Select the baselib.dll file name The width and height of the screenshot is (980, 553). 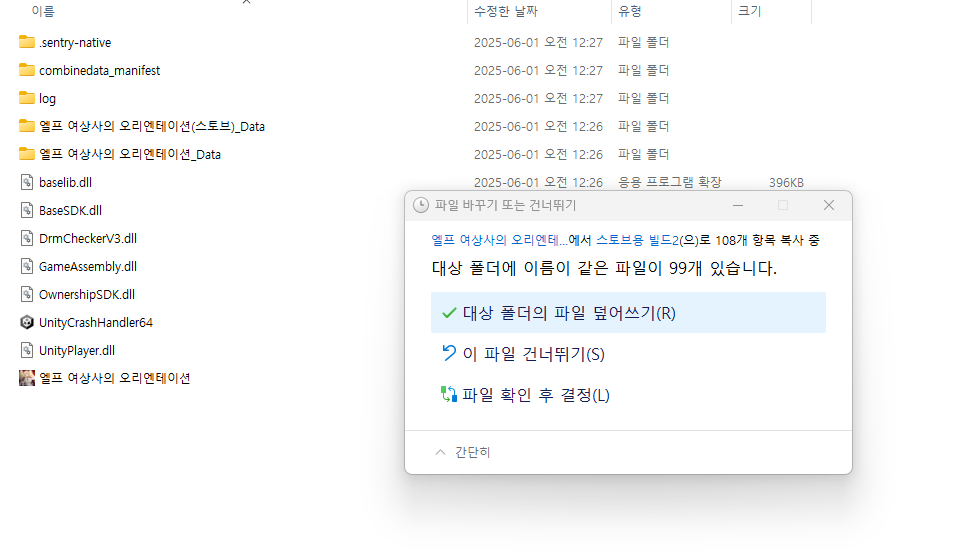pos(65,182)
